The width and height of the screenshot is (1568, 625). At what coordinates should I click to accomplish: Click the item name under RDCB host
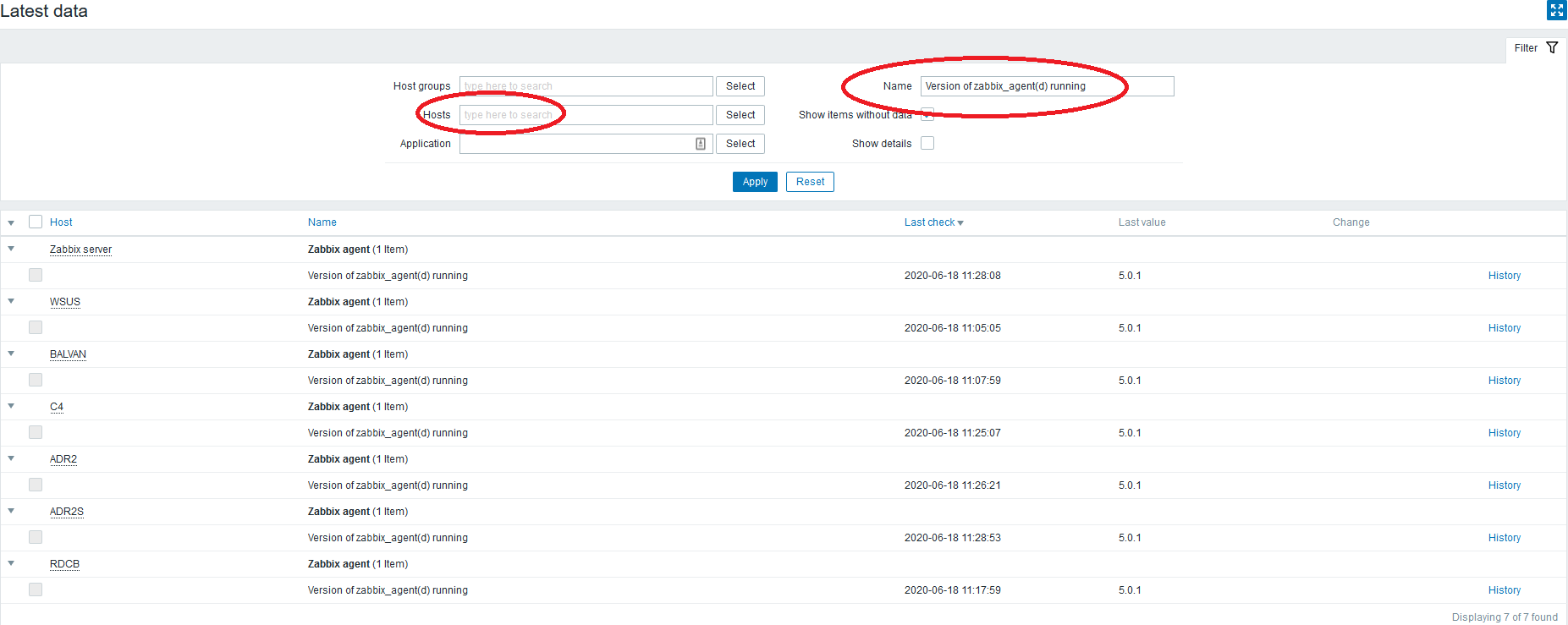click(388, 590)
